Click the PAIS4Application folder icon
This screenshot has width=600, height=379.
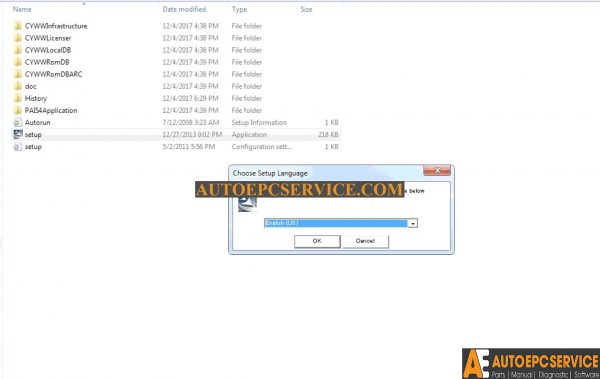point(18,110)
